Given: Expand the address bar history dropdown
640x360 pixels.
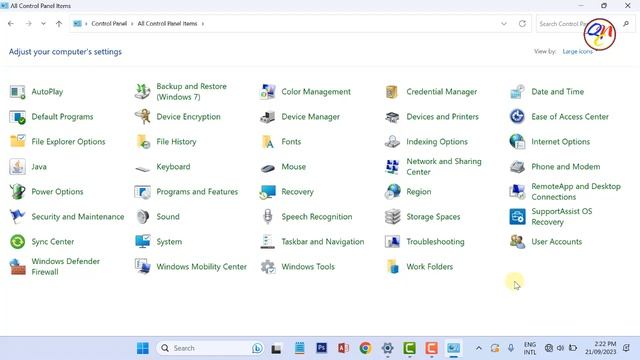Looking at the screenshot, I should pos(504,24).
